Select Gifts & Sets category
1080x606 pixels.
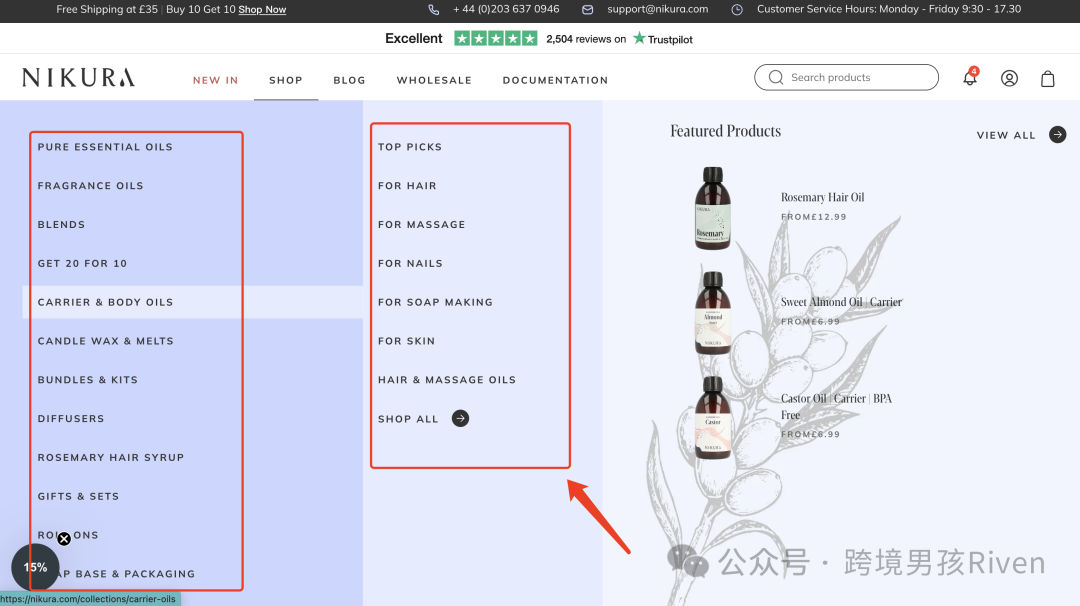[x=79, y=496]
